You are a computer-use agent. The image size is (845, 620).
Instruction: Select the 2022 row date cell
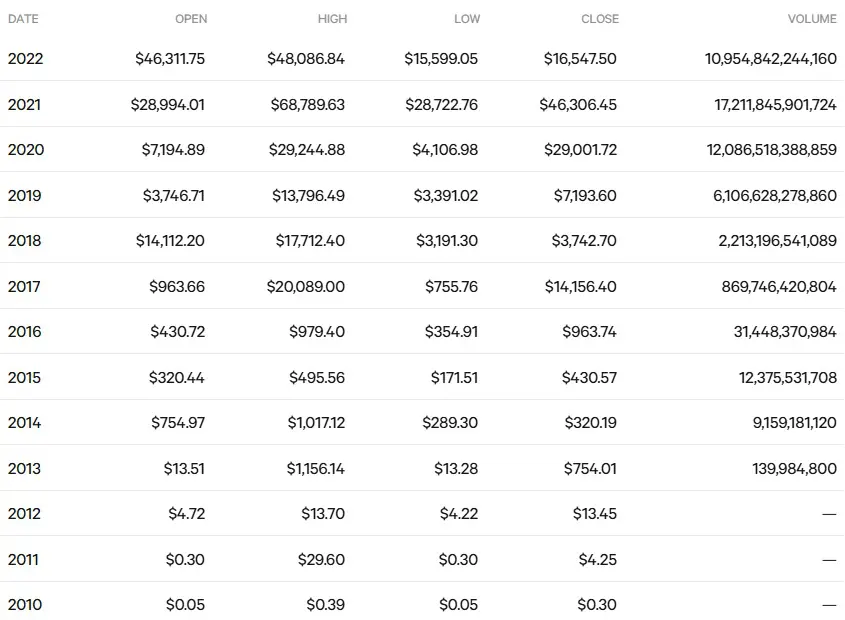point(25,58)
